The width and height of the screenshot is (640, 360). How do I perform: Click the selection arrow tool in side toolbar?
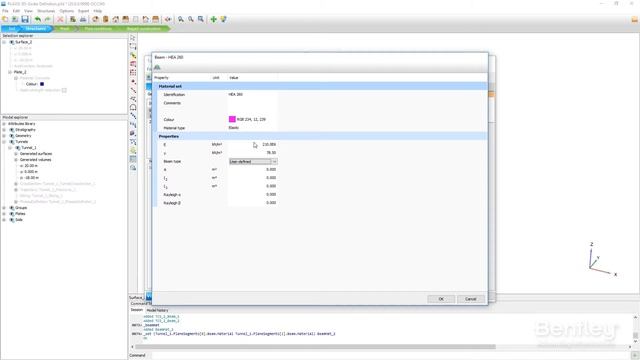[133, 38]
